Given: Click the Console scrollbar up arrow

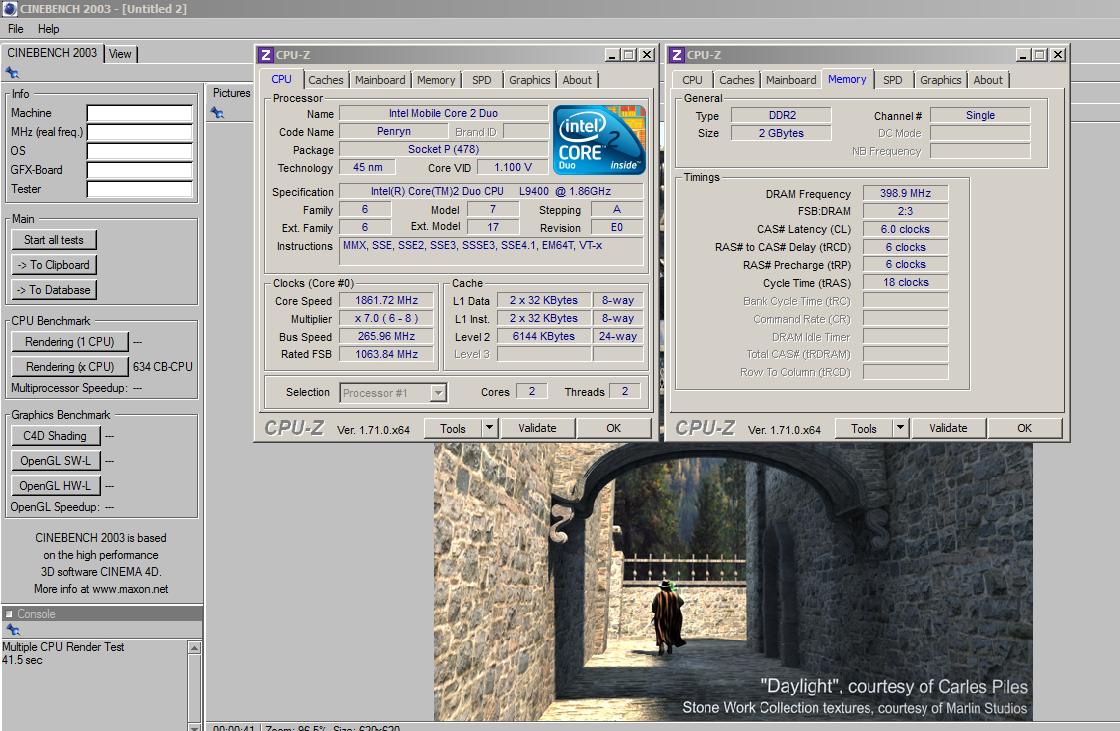Looking at the screenshot, I should [x=194, y=647].
